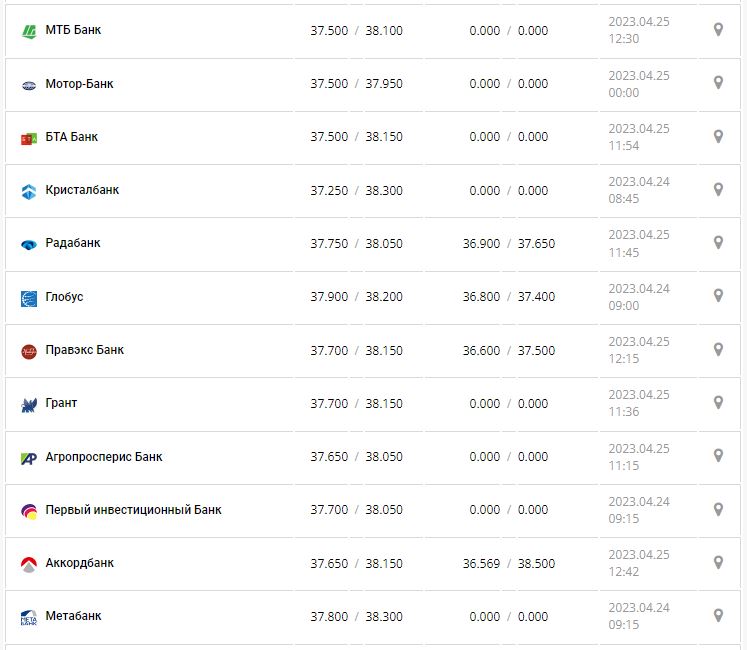
Task: Go to Первый инвестиционный Банк page
Action: click(x=133, y=510)
